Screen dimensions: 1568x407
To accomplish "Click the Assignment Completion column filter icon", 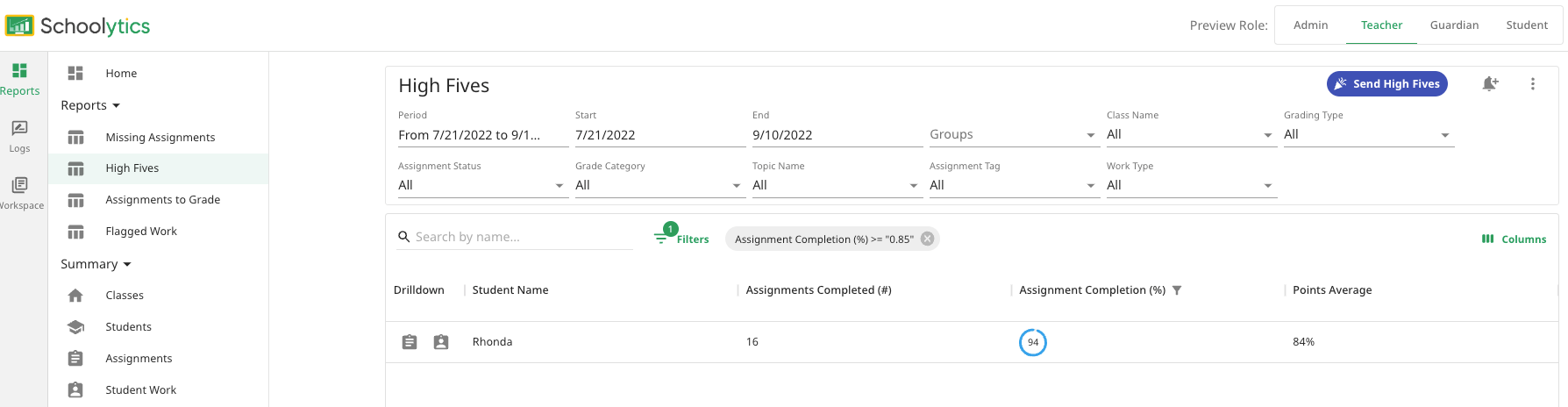I will [1177, 290].
